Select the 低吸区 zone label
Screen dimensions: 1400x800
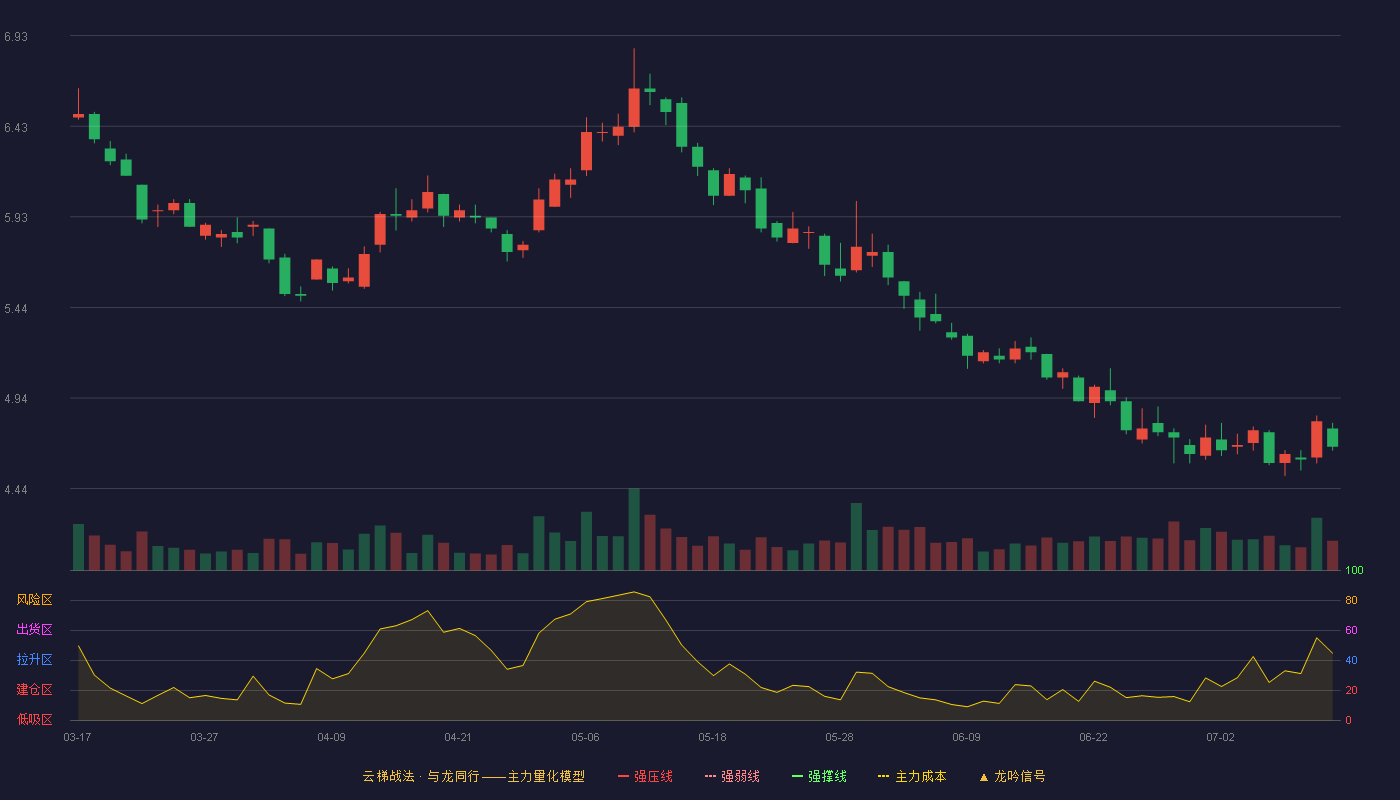[x=34, y=720]
